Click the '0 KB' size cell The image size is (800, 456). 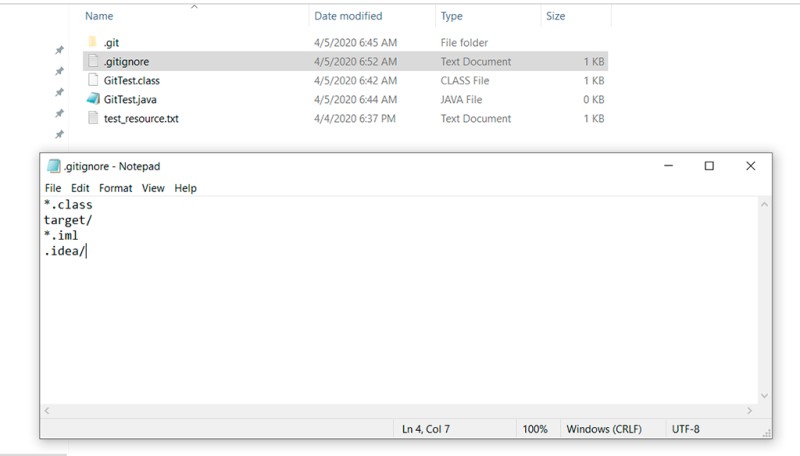click(x=594, y=99)
